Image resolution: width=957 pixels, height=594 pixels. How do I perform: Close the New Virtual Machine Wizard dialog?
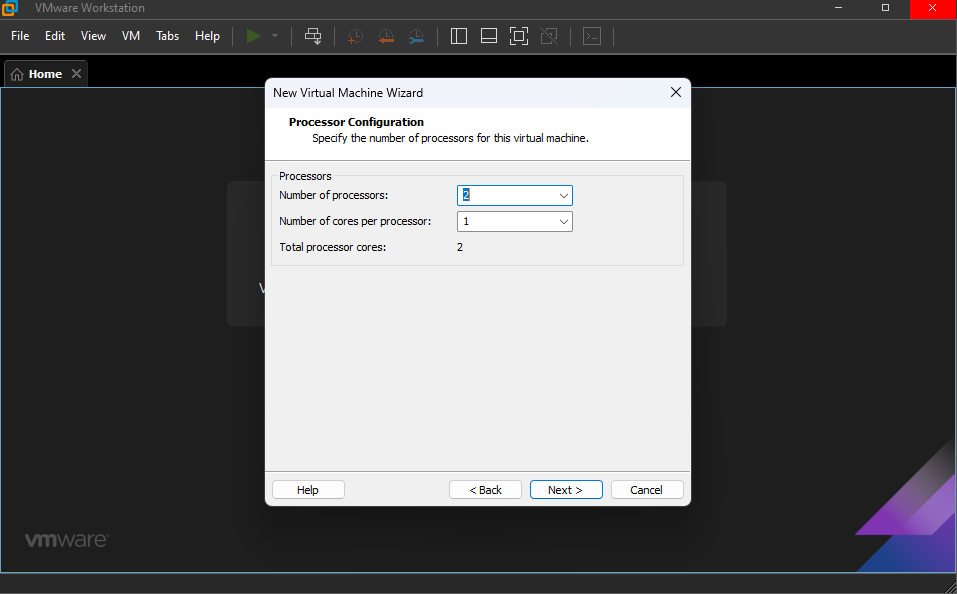pyautogui.click(x=676, y=92)
